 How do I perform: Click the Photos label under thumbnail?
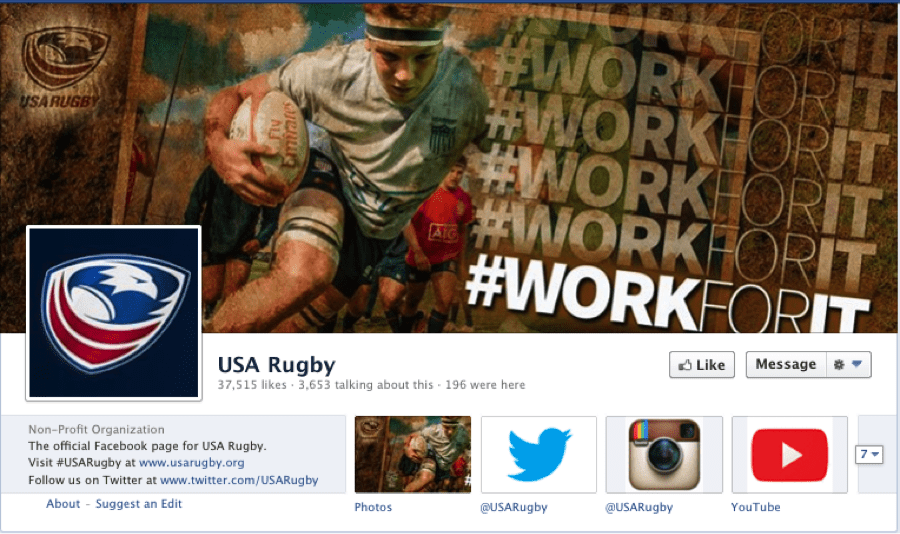click(373, 507)
